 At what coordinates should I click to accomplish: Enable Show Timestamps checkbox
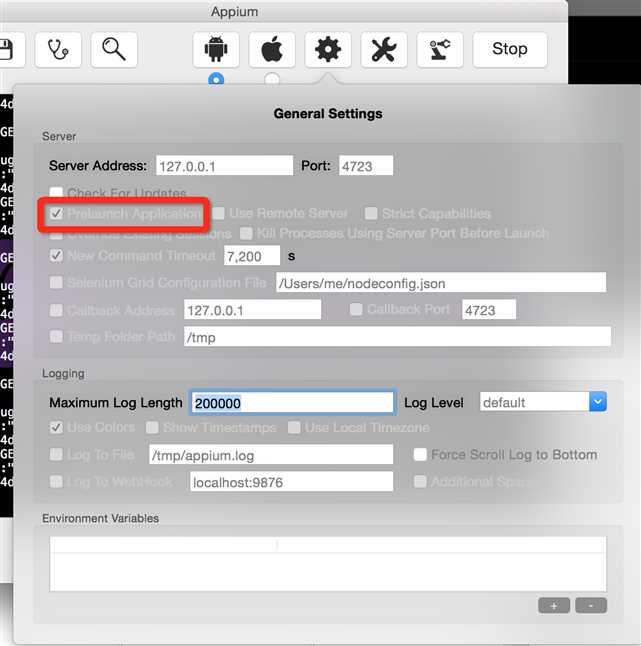coord(152,428)
